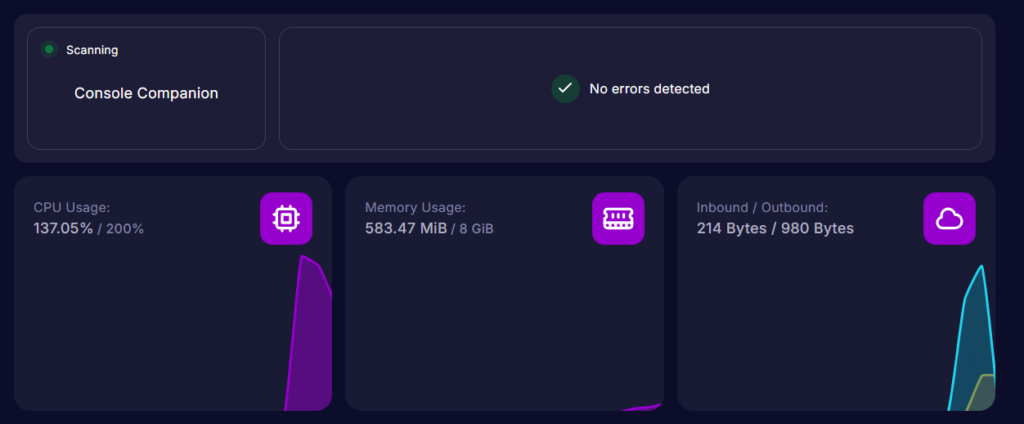Open the Console Companion card
The height and width of the screenshot is (424, 1024).
coord(146,93)
